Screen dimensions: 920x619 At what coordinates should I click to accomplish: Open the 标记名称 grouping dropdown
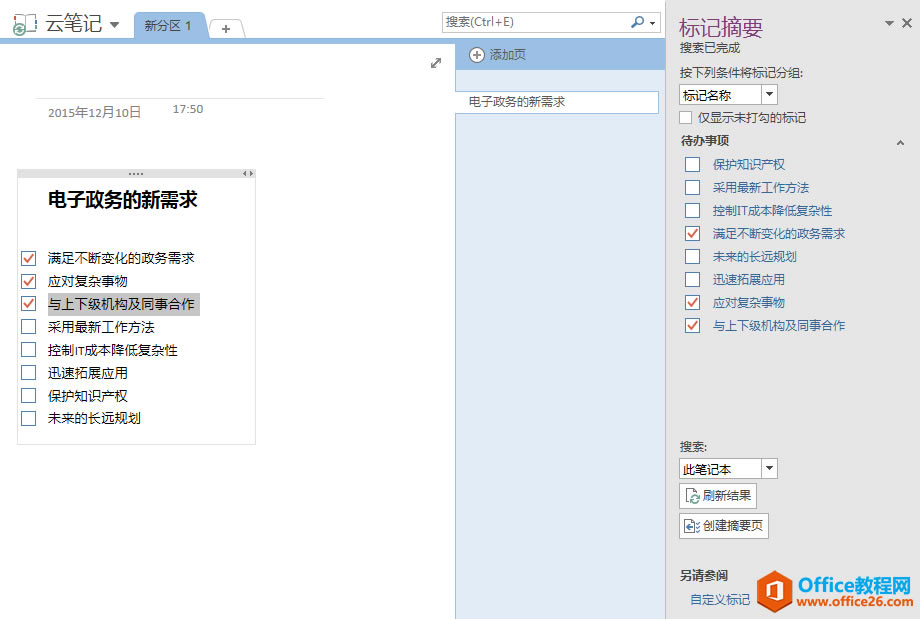769,93
